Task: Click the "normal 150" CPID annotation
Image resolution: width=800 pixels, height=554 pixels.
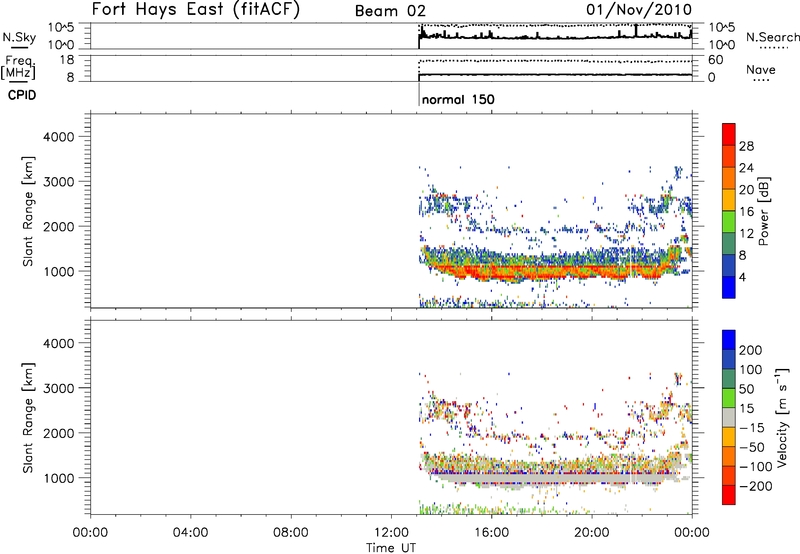Action: [x=458, y=99]
